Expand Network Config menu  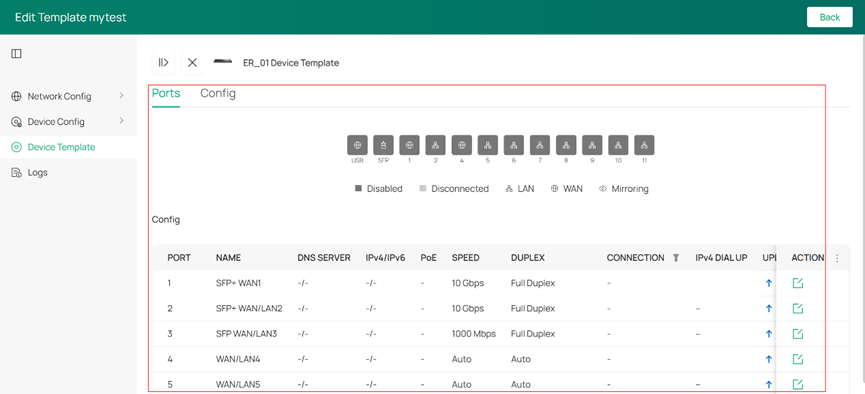(x=68, y=96)
